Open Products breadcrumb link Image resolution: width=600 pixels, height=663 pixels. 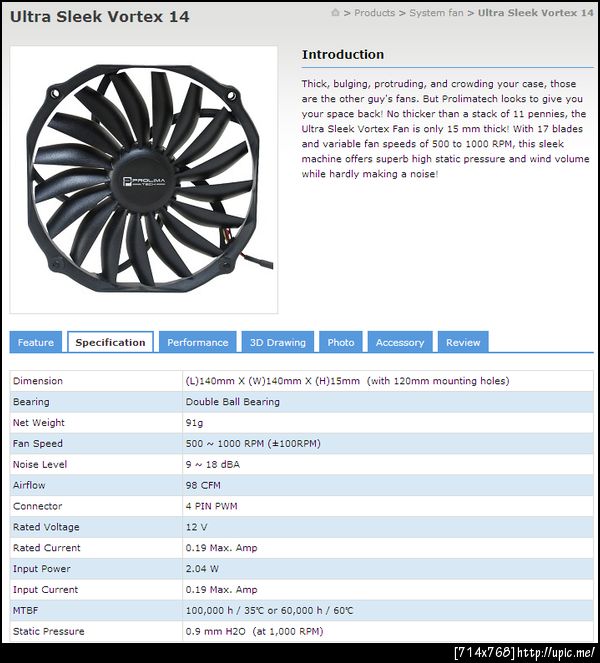(374, 13)
